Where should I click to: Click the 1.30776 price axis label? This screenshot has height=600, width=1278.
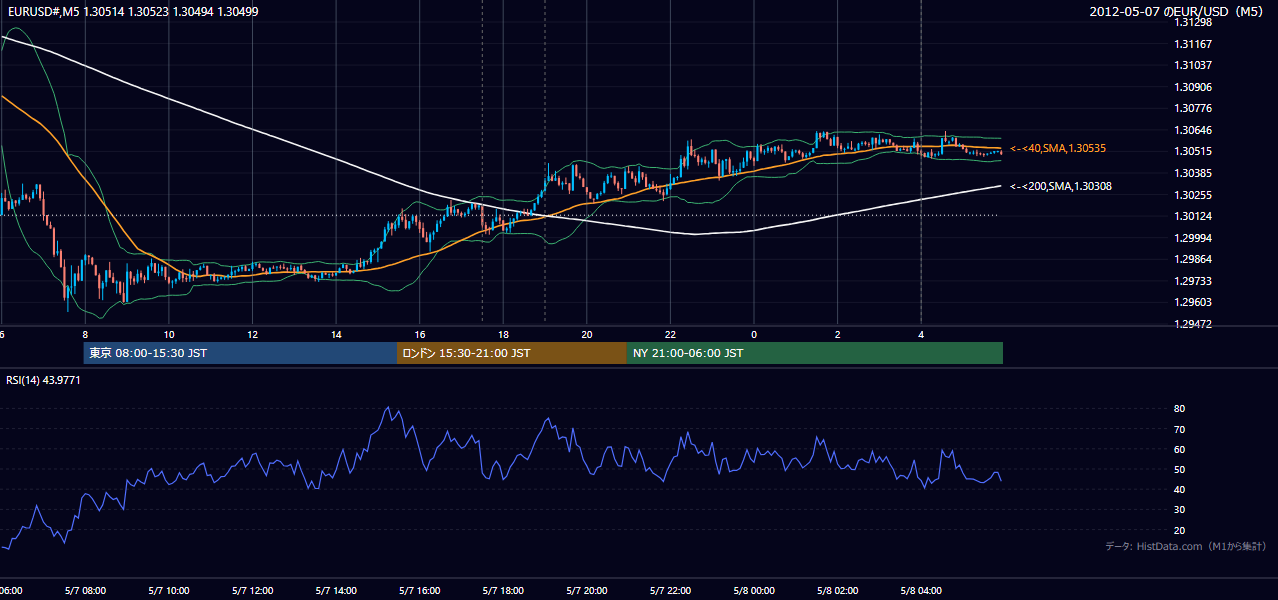[1194, 108]
